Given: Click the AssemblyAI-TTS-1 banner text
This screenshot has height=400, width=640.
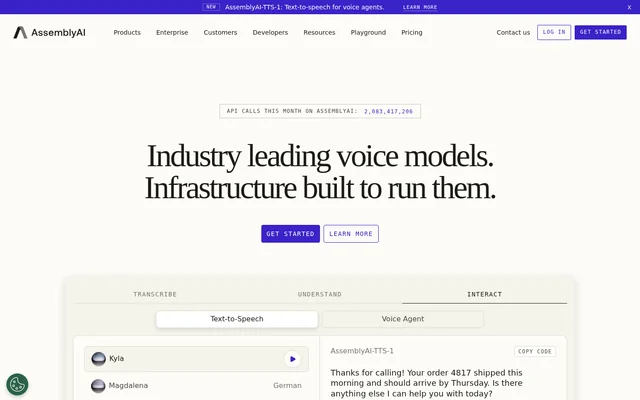Looking at the screenshot, I should click(x=304, y=7).
